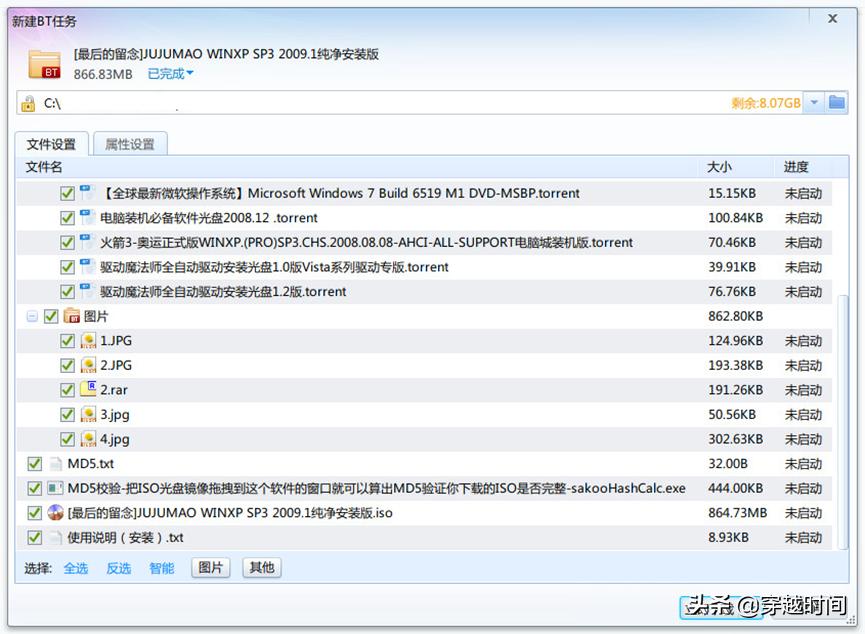Uncheck the MD5.txt file checkbox
Image resolution: width=865 pixels, height=634 pixels.
tap(34, 463)
